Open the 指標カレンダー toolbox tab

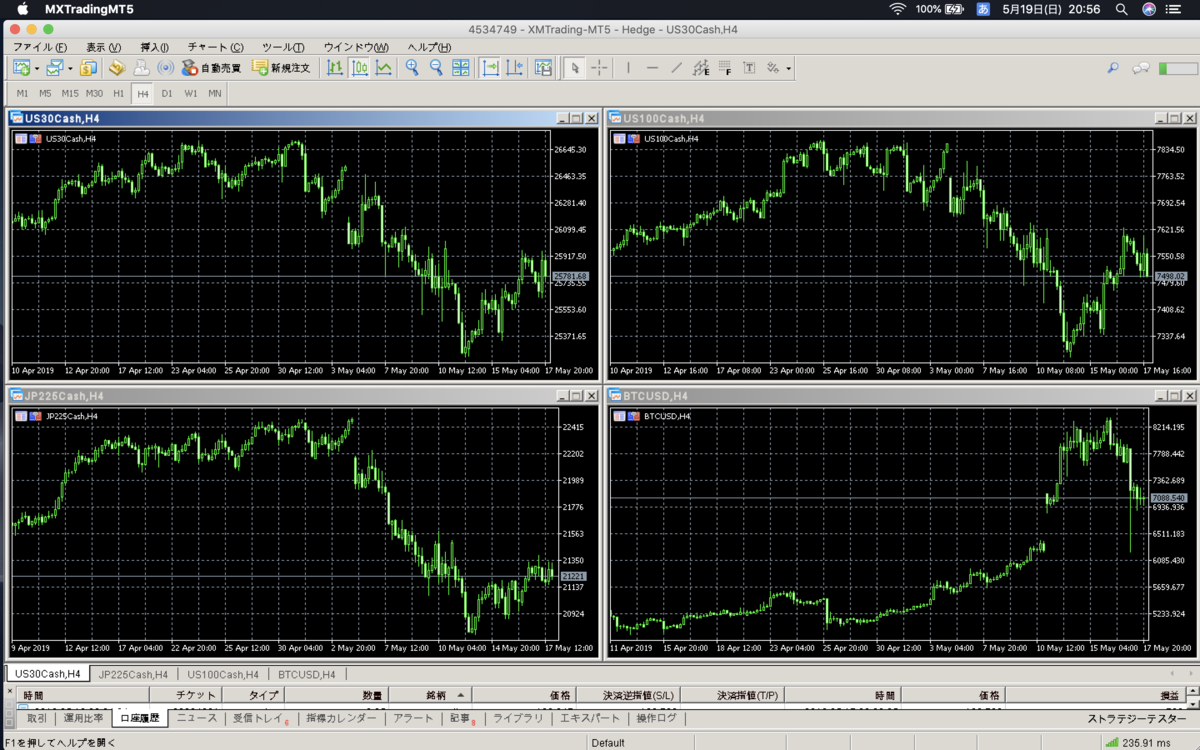pyautogui.click(x=341, y=718)
